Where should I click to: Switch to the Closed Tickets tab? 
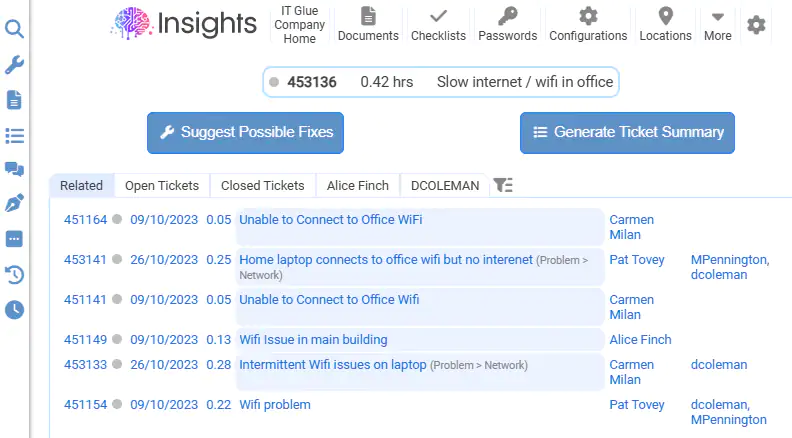(263, 185)
